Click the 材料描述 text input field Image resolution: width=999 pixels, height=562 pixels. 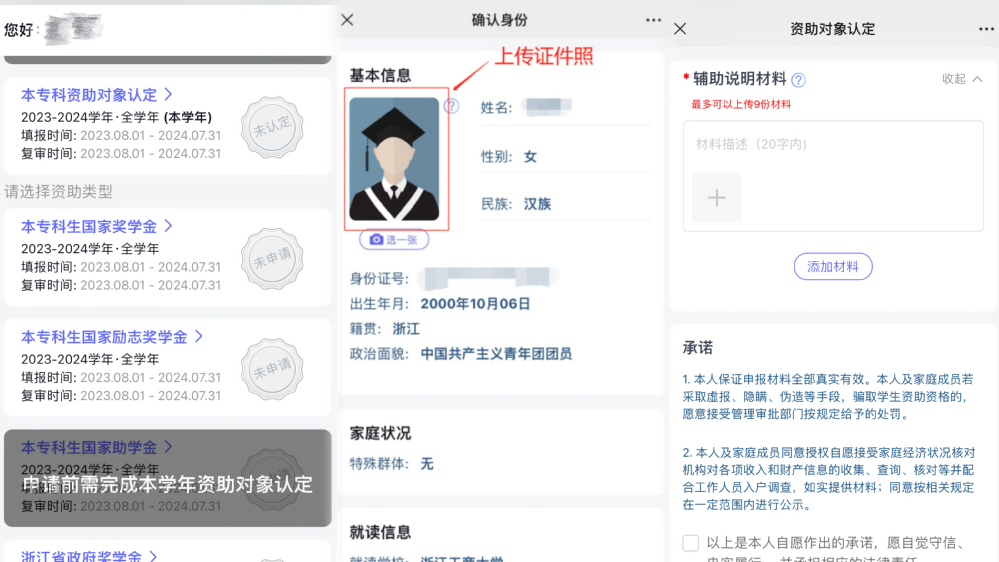pos(832,145)
